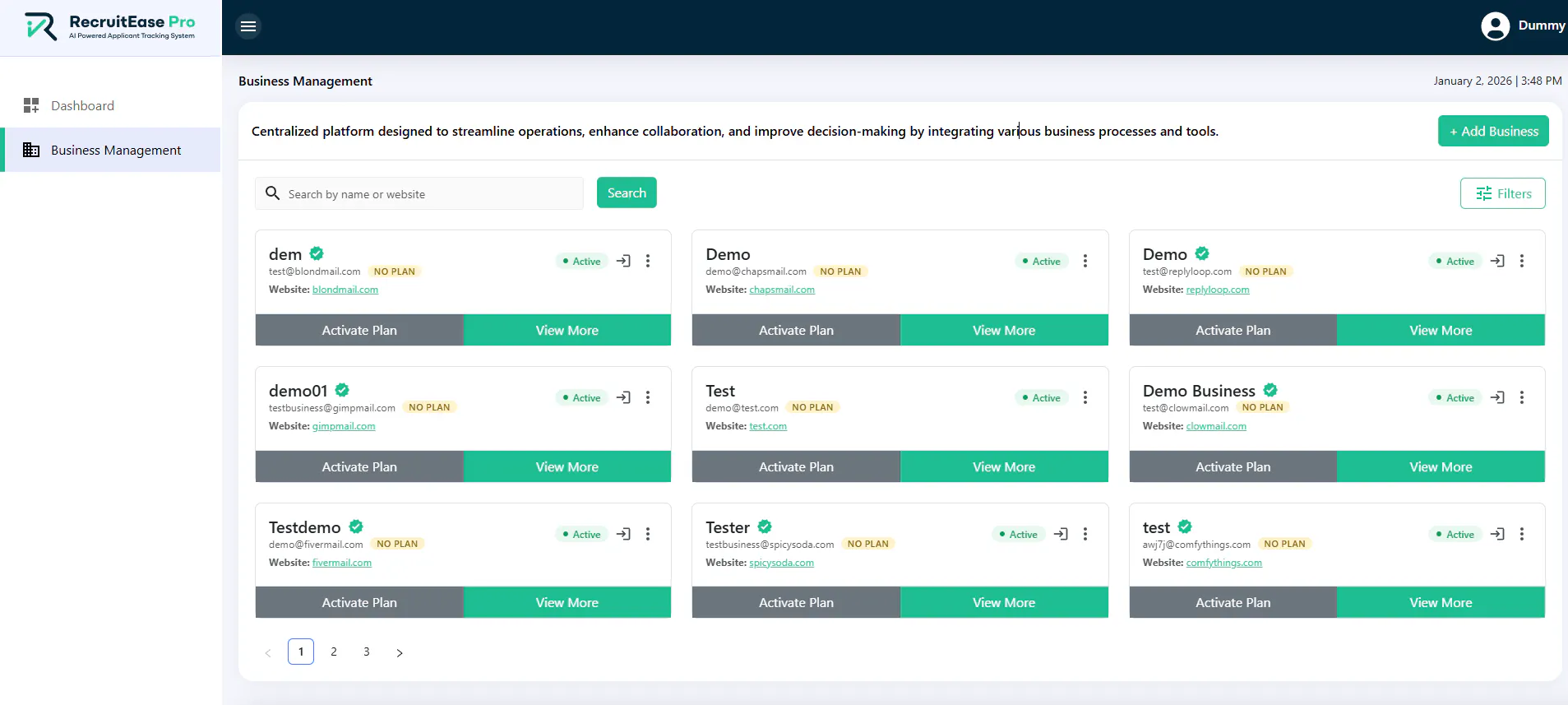This screenshot has width=1568, height=705.
Task: Open three-dot menu on Tester card
Action: click(x=1085, y=534)
